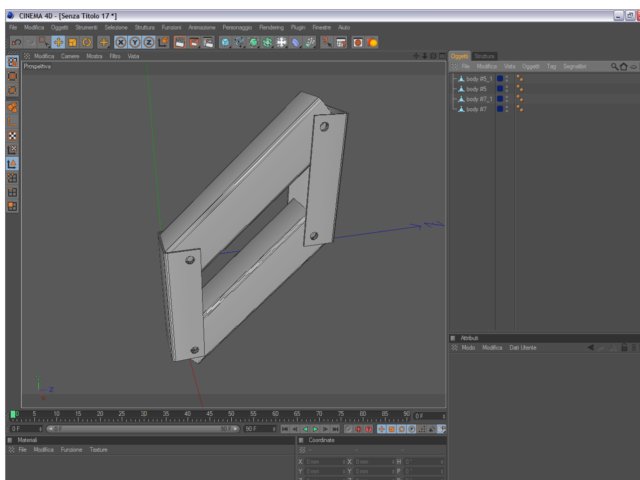
Task: Click the checkered texture mode icon
Action: (13, 136)
